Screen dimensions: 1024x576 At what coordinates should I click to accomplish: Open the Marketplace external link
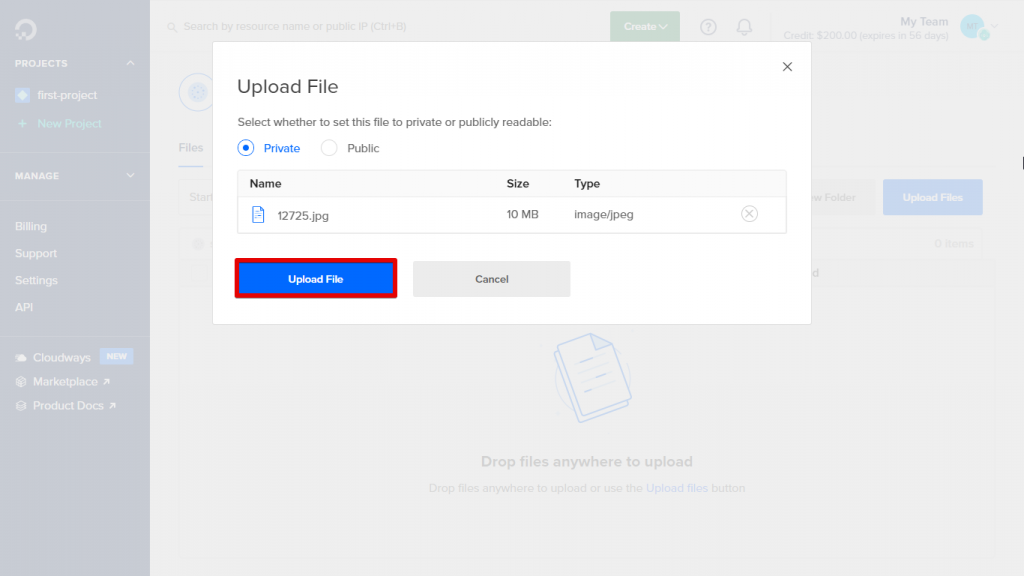[x=63, y=381]
